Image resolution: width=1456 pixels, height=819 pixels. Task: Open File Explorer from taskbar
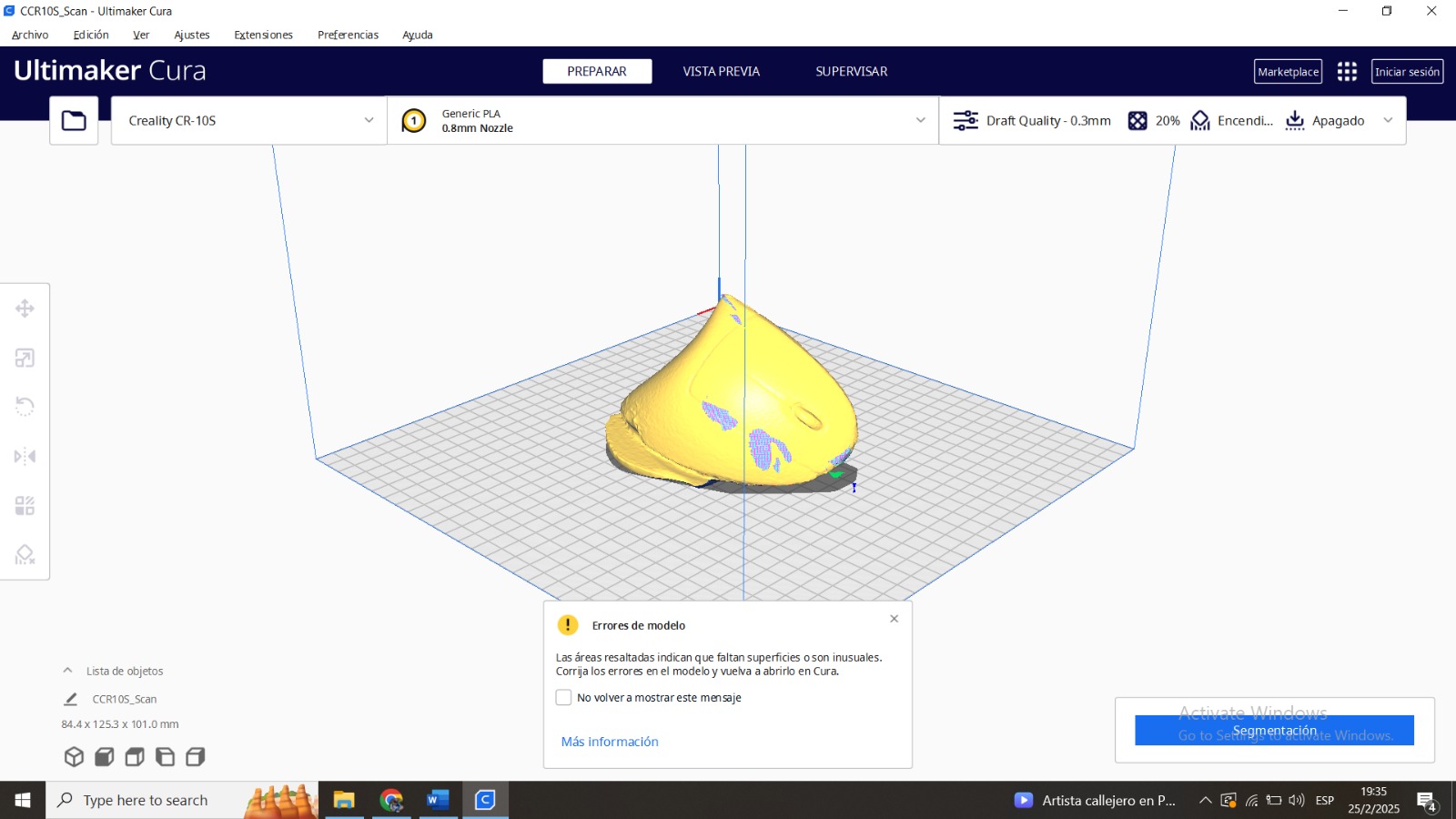tap(344, 800)
